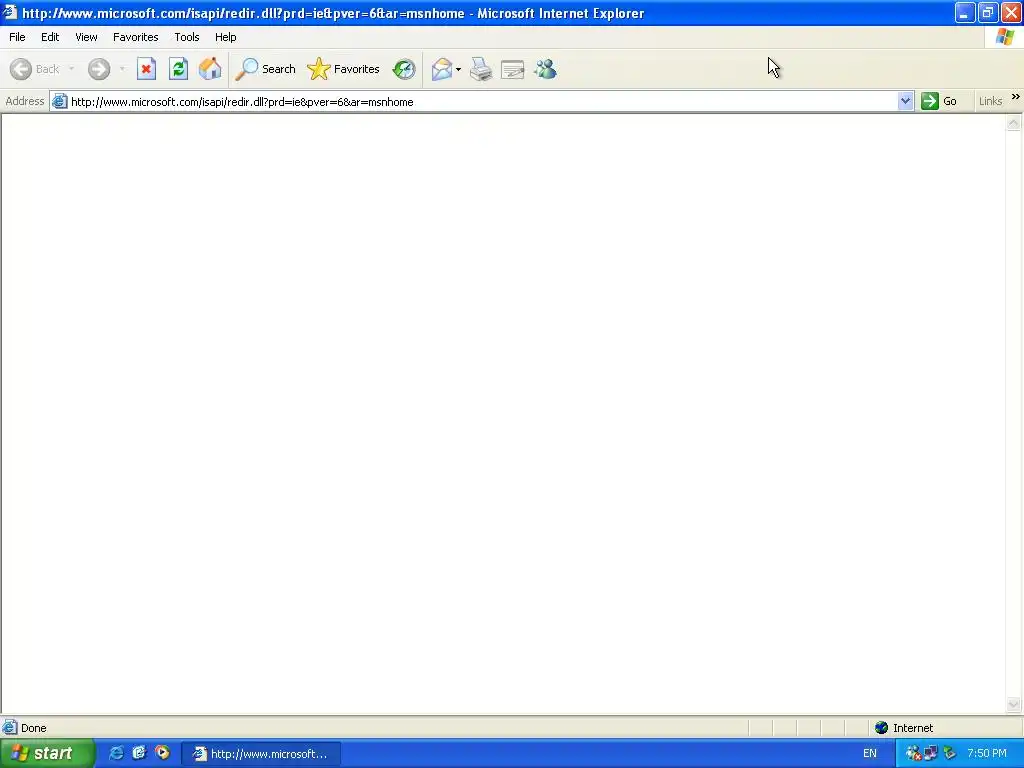This screenshot has height=768, width=1024.
Task: Click the Go button
Action: [939, 101]
